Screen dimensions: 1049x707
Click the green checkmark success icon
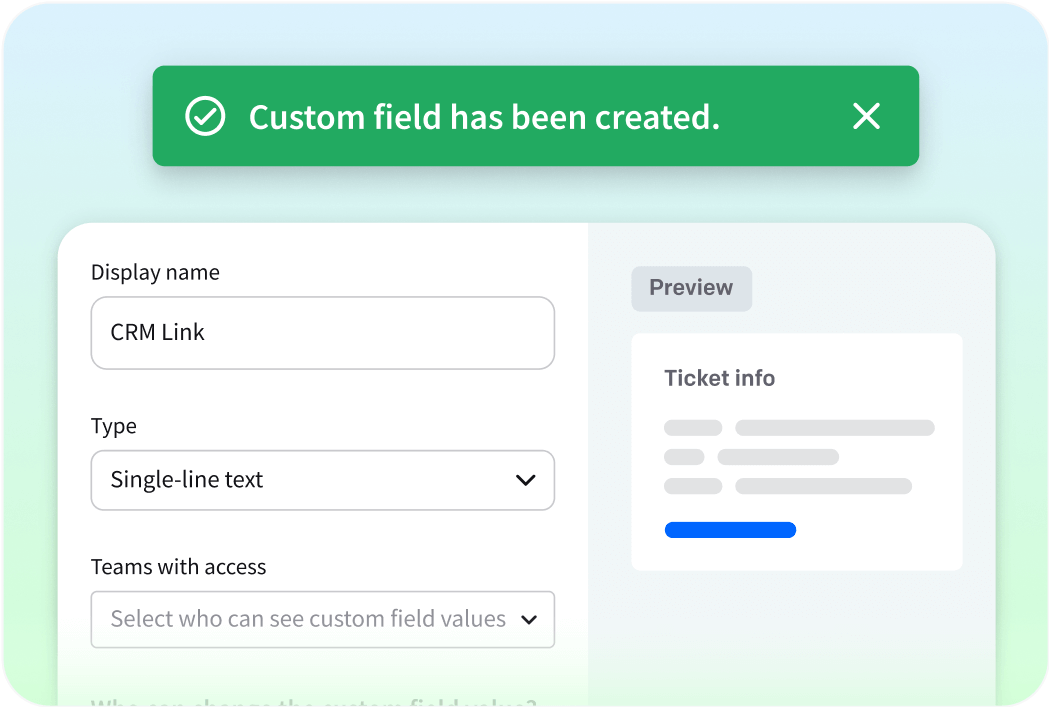(205, 116)
